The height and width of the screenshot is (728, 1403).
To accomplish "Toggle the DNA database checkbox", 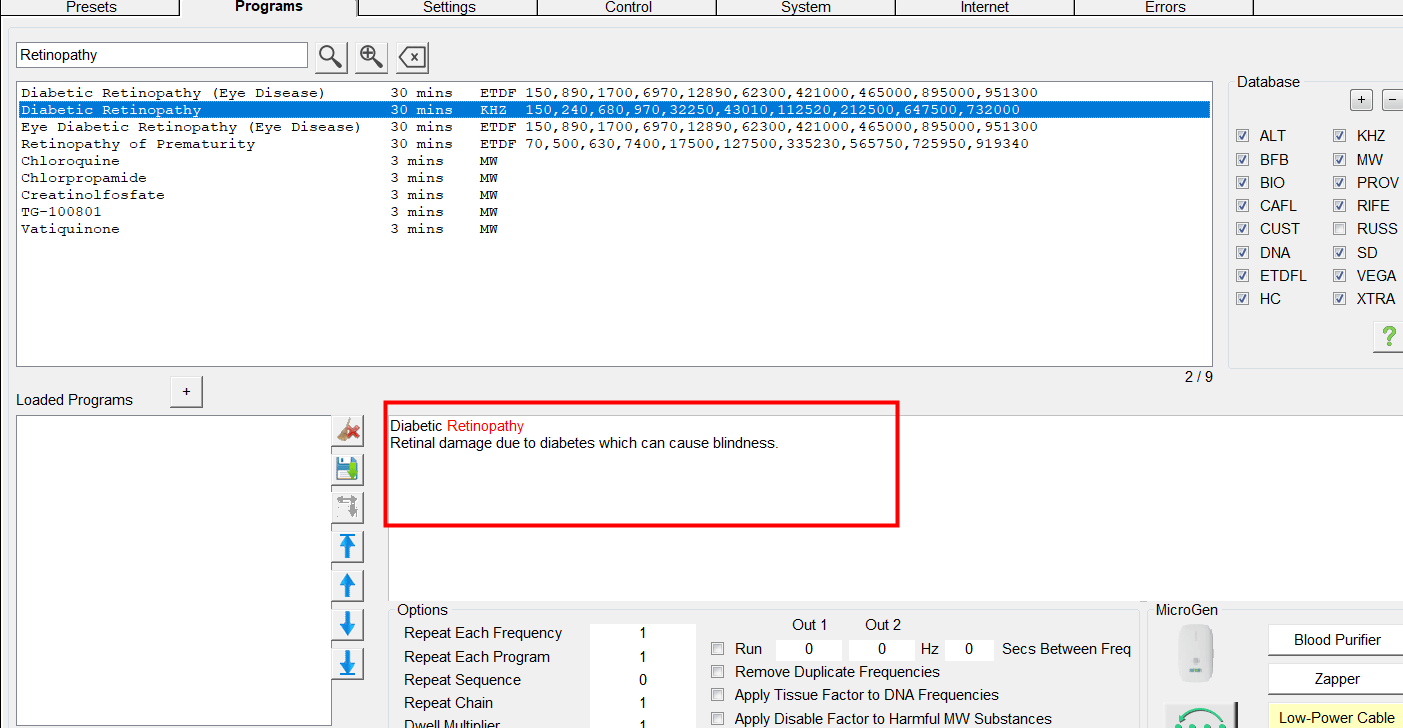I will pos(1243,253).
